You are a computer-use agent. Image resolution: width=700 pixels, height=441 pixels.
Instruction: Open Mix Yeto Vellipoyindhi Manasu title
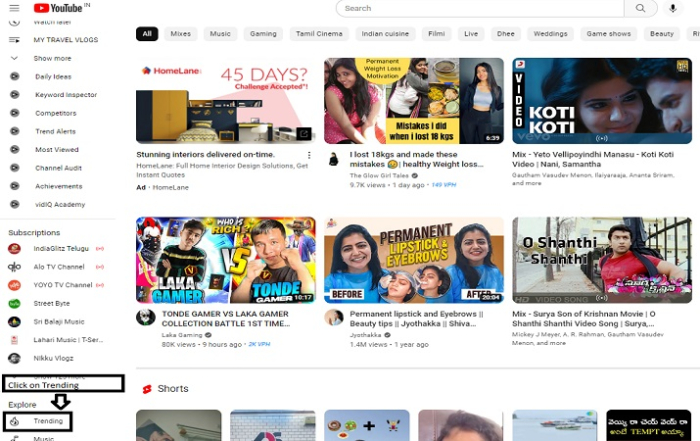pyautogui.click(x=593, y=159)
